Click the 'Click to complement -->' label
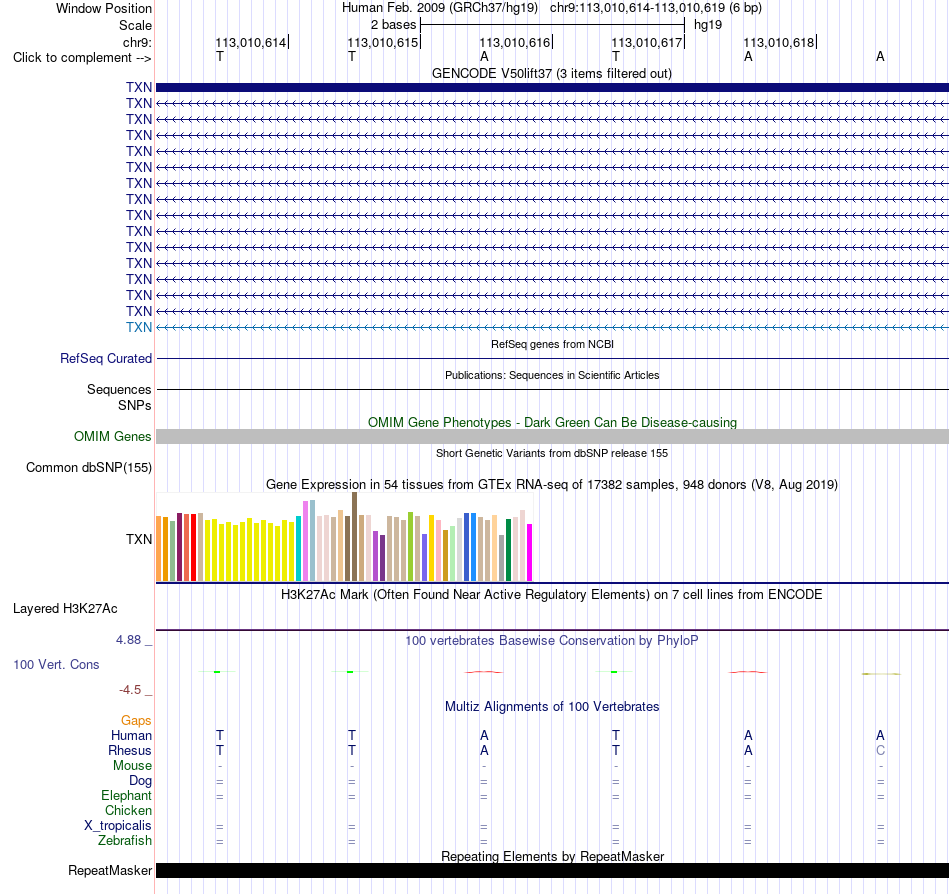The height and width of the screenshot is (894, 950). (82, 58)
